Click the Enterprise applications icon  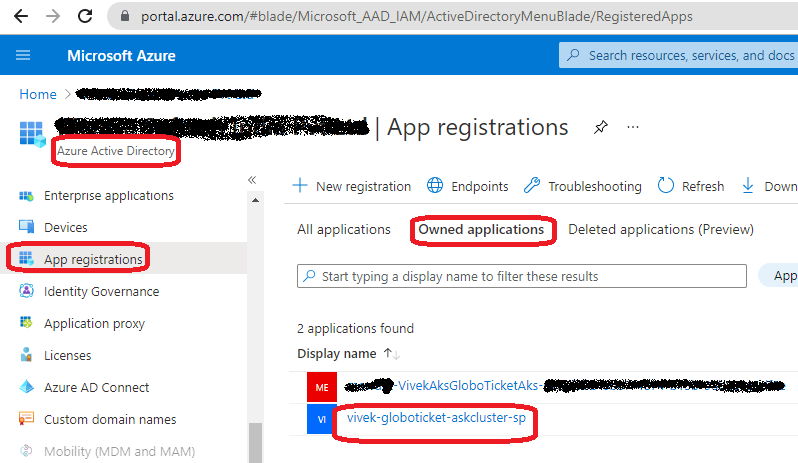pos(26,196)
